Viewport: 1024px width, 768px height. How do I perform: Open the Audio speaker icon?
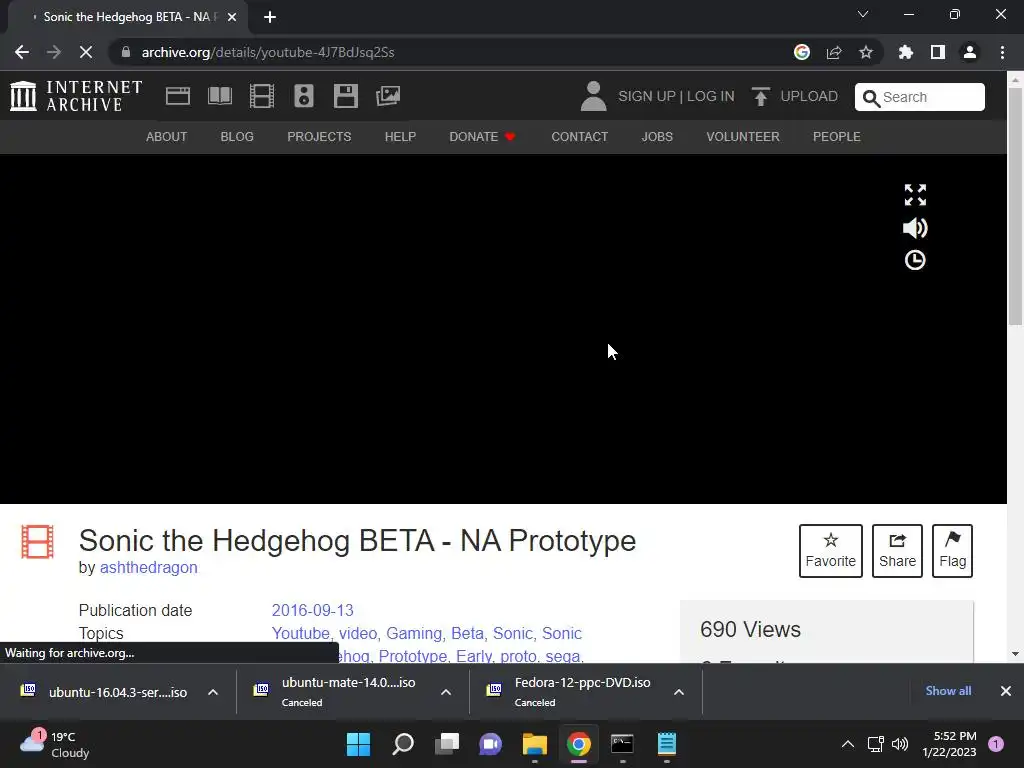(304, 96)
